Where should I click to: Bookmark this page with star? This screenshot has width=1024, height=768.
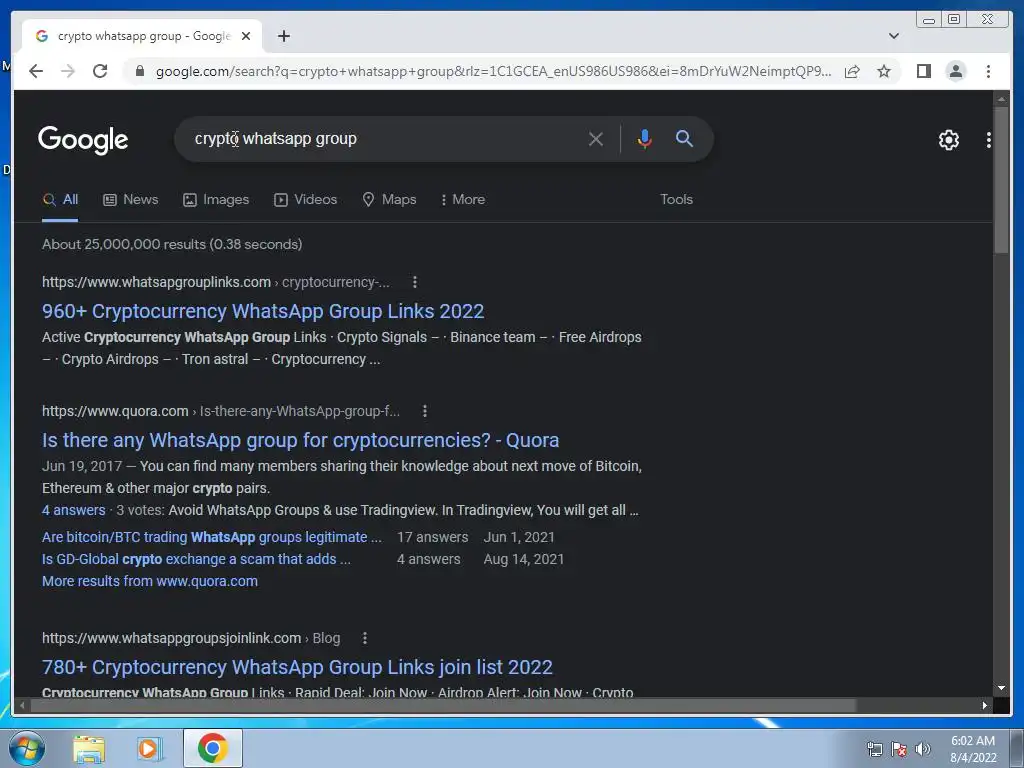click(884, 71)
